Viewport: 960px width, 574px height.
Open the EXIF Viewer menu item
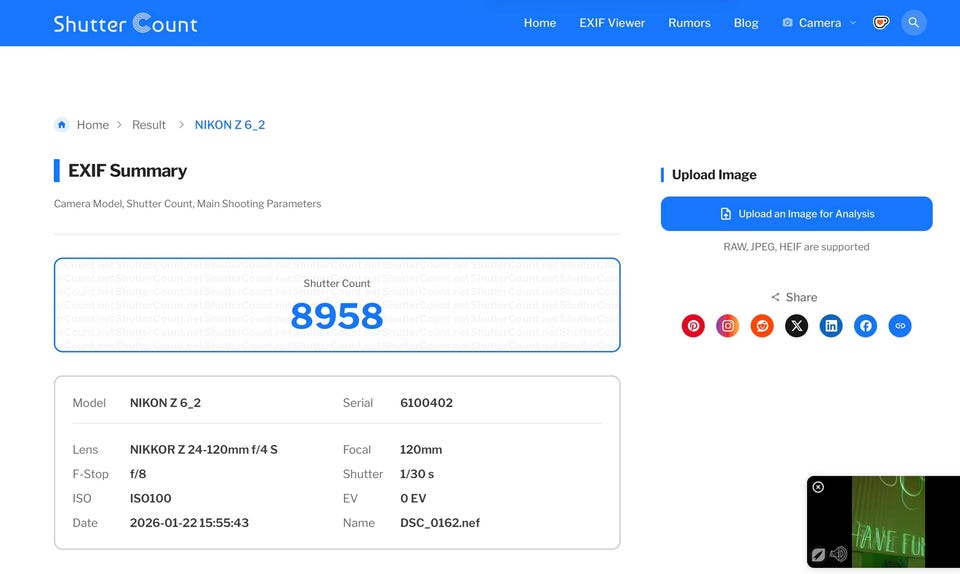point(612,23)
